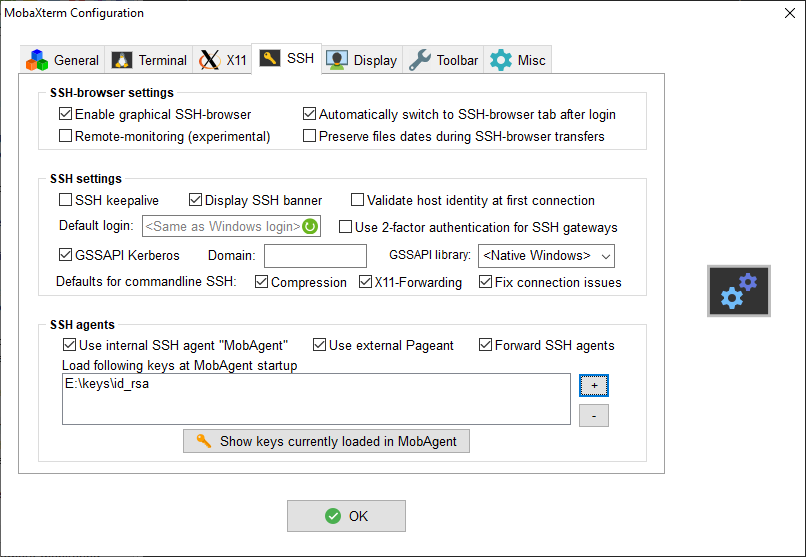Click the colored cubes General tab icon

(37, 60)
